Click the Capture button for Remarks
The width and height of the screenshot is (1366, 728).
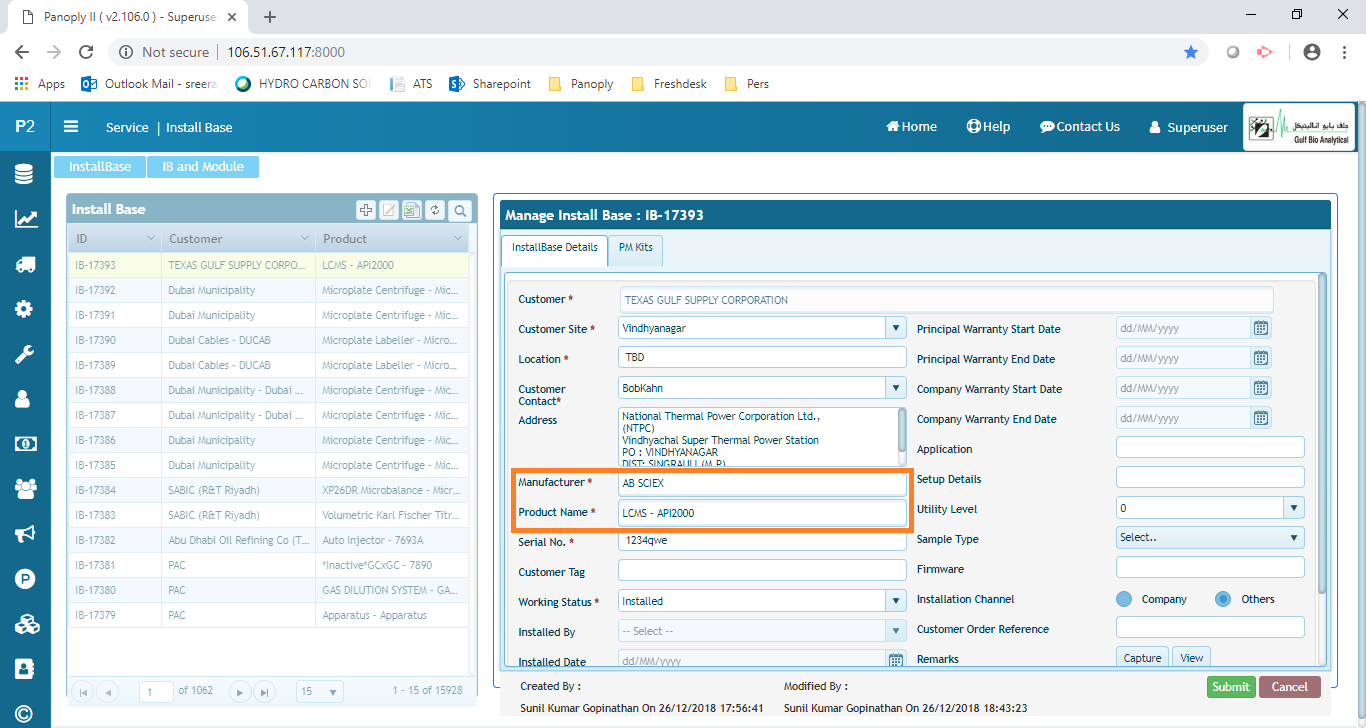(1142, 658)
